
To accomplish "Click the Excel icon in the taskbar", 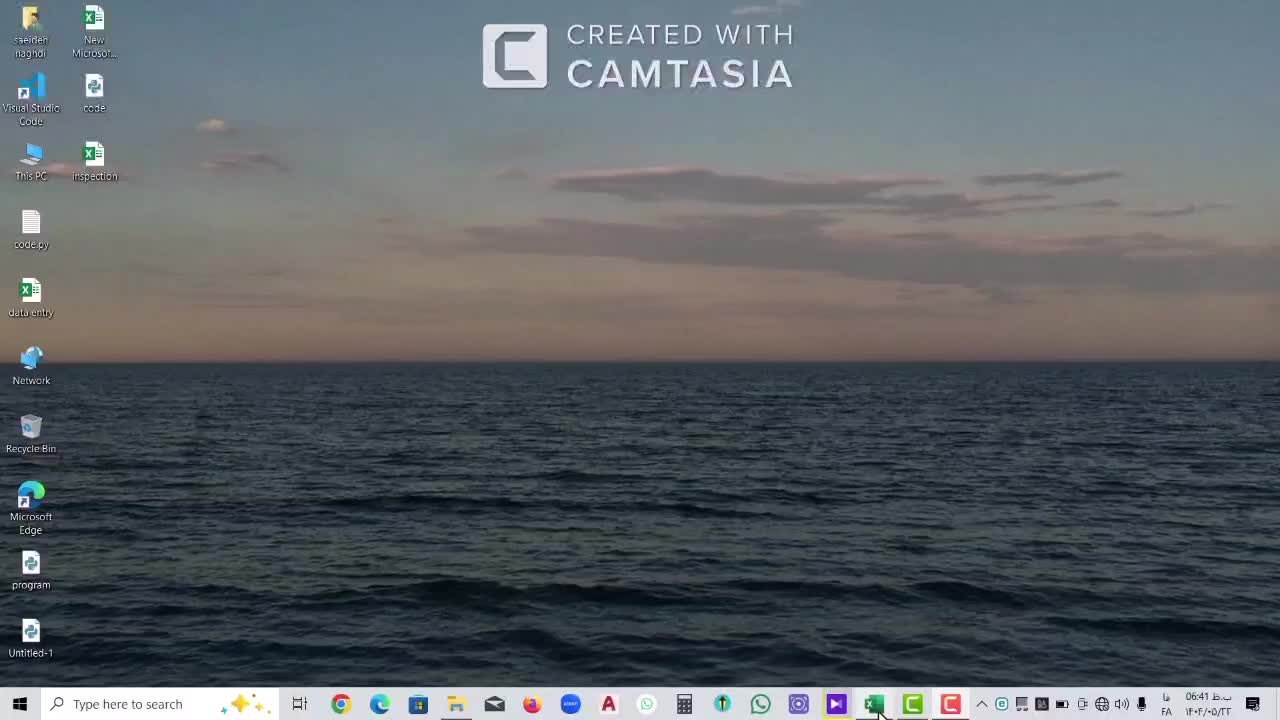I will (874, 704).
